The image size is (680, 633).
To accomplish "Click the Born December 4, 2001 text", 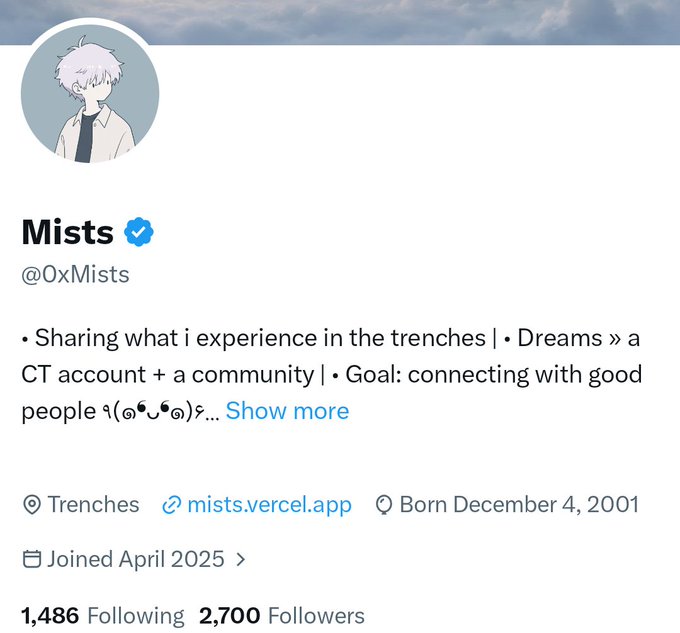I will click(x=519, y=505).
